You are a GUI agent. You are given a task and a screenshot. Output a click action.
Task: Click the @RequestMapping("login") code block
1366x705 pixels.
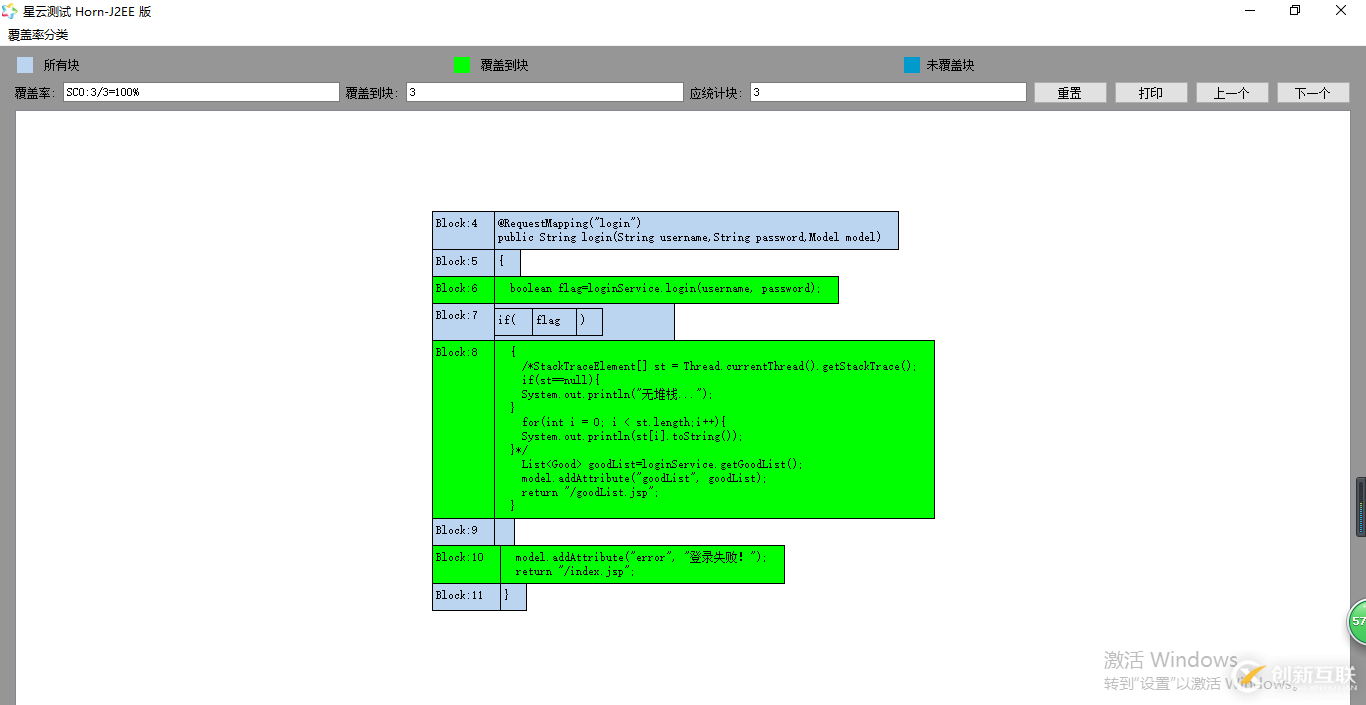coord(696,230)
